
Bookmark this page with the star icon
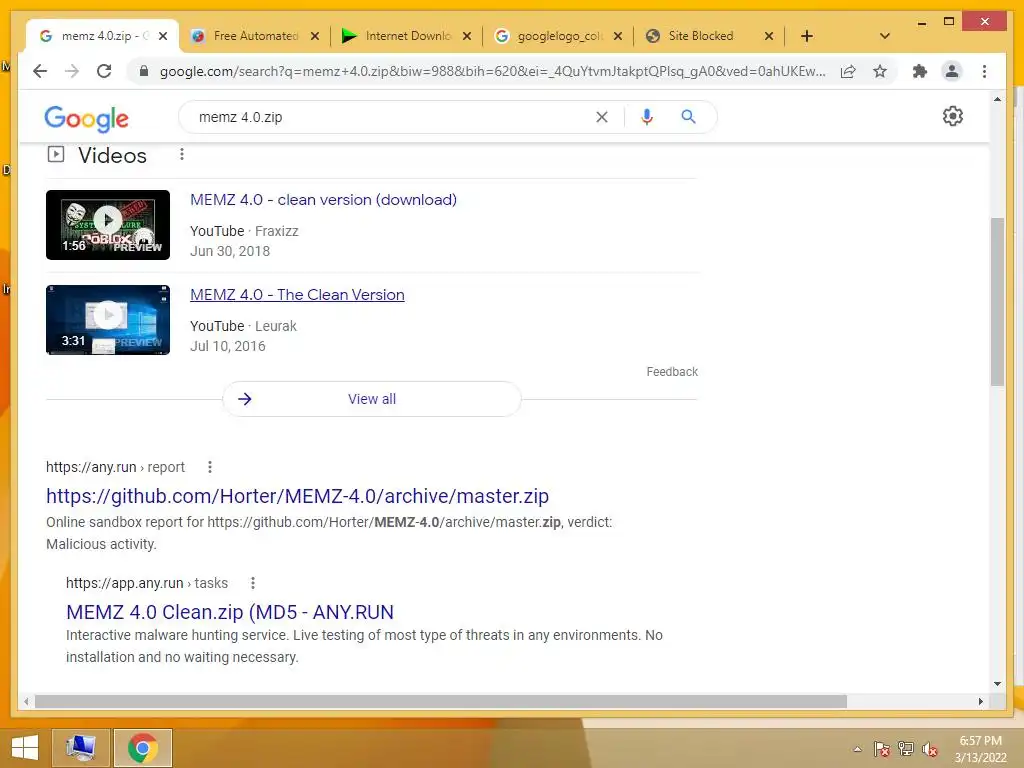point(880,71)
